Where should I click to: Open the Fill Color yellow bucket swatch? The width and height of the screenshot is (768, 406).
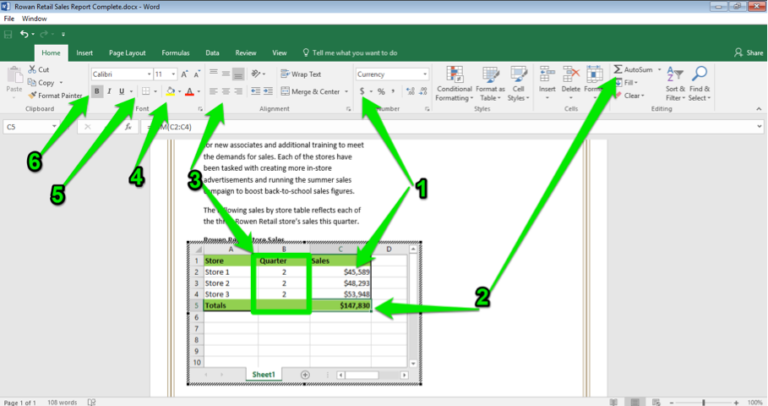170,91
